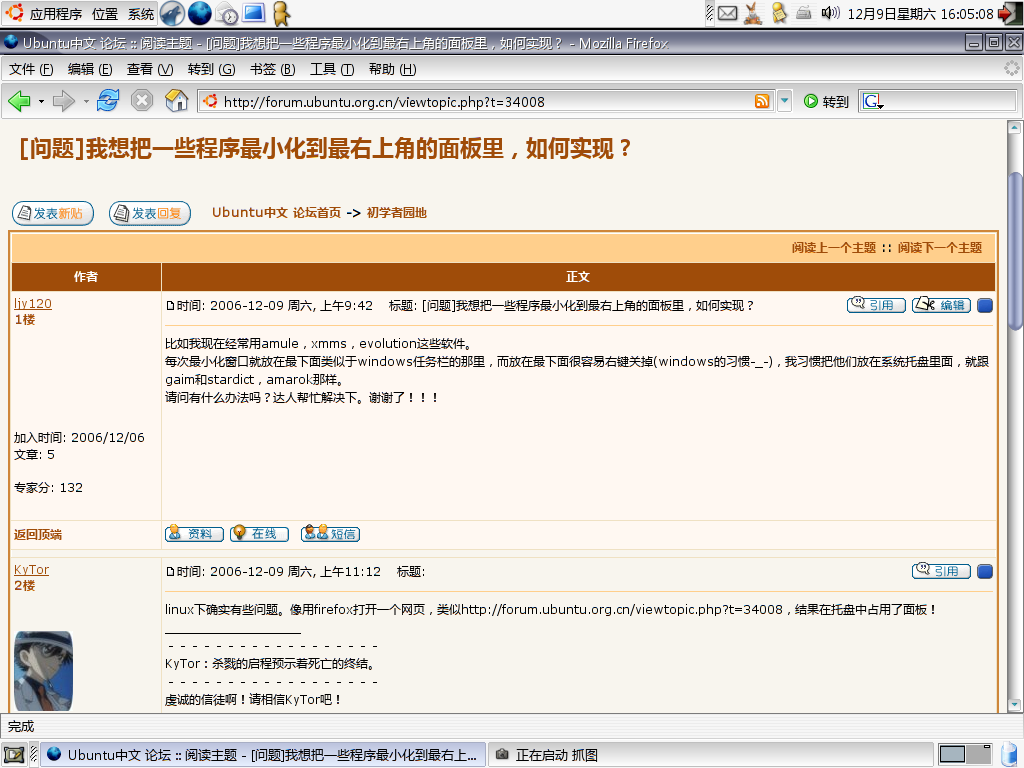Click the RSS feed icon in address bar
Screen dimensions: 1024x768
(761, 101)
